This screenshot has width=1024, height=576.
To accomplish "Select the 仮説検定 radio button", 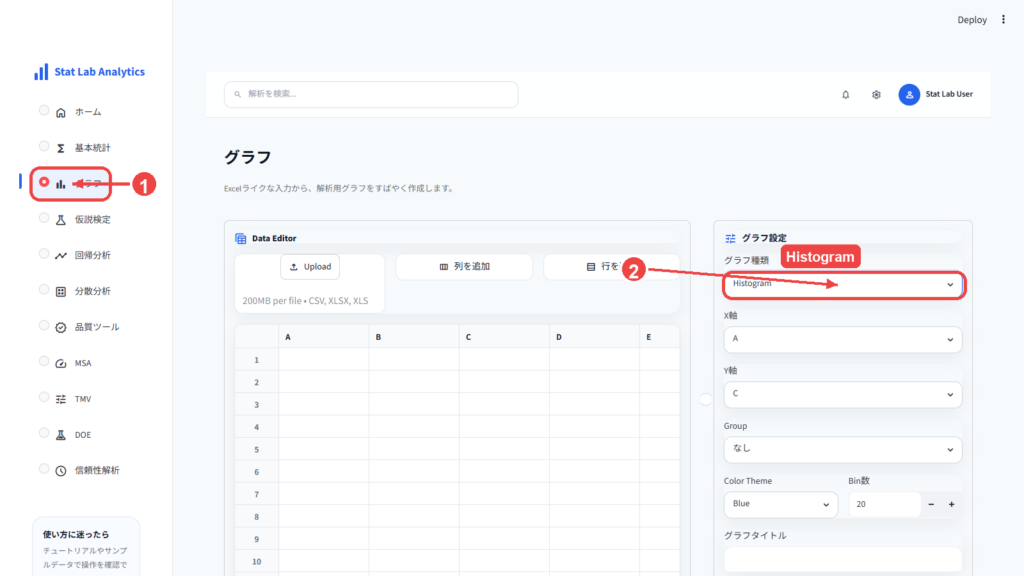I will [x=44, y=218].
